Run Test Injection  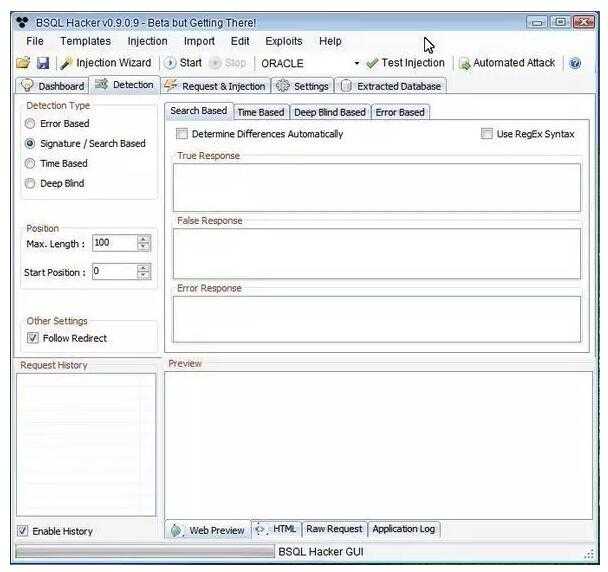tap(406, 63)
